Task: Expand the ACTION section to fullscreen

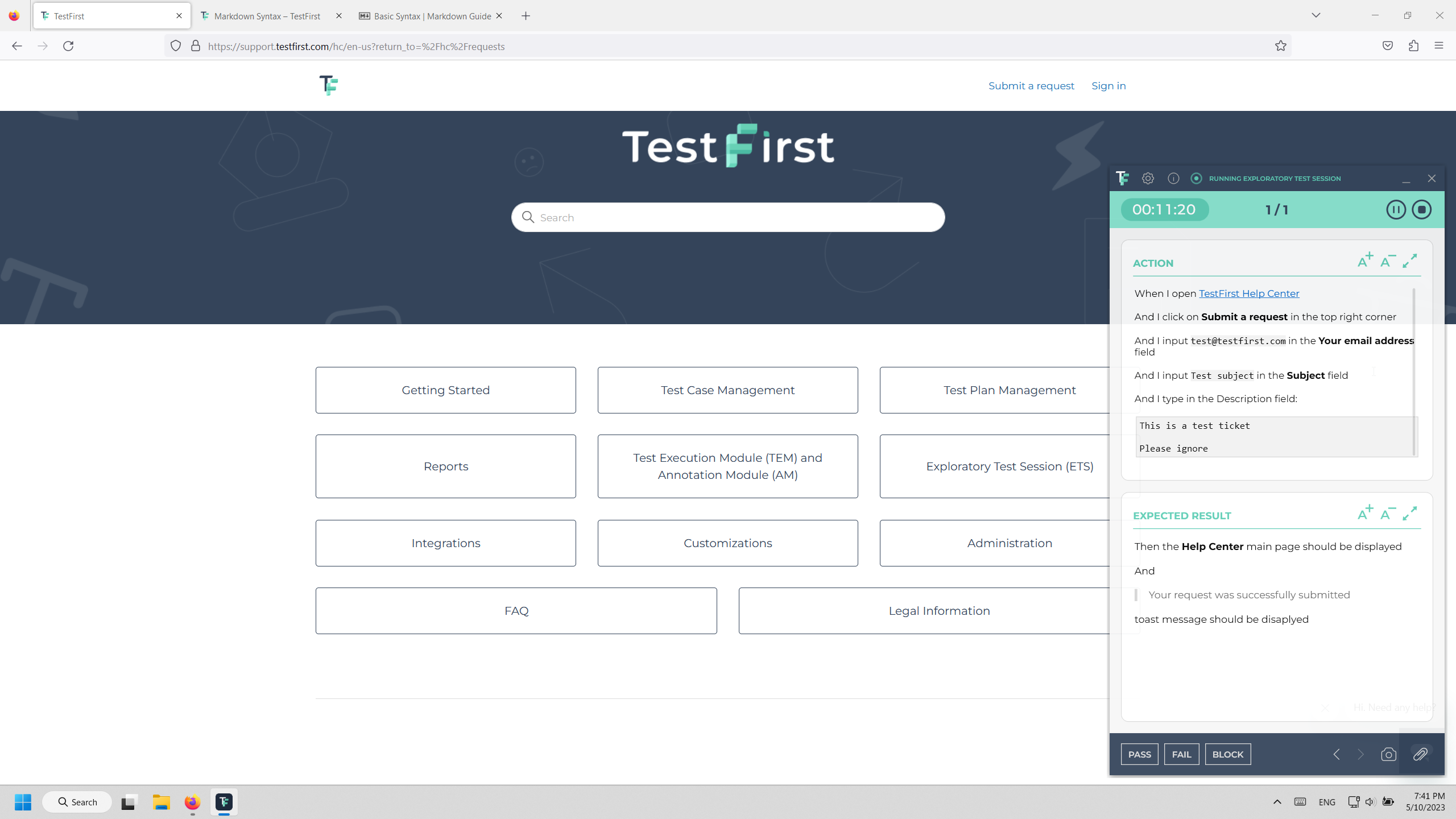Action: pyautogui.click(x=1410, y=260)
